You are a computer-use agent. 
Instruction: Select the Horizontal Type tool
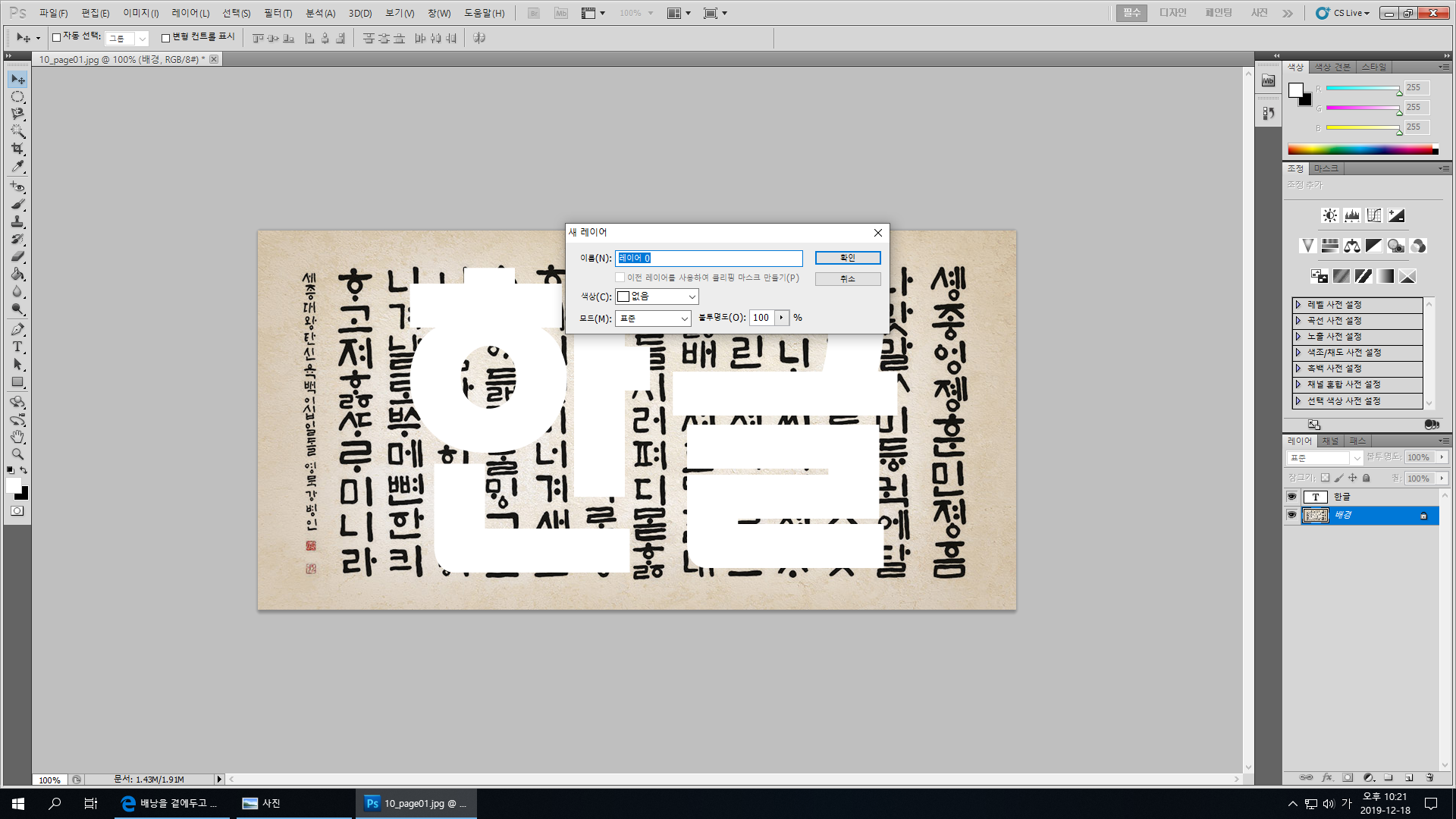tap(17, 347)
